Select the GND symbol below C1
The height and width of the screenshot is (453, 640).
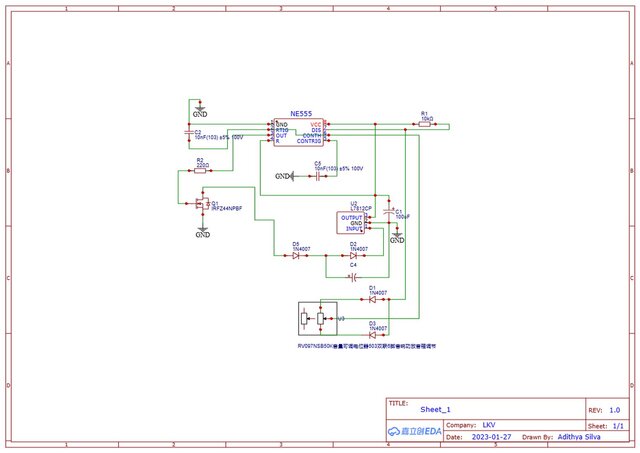click(x=397, y=238)
